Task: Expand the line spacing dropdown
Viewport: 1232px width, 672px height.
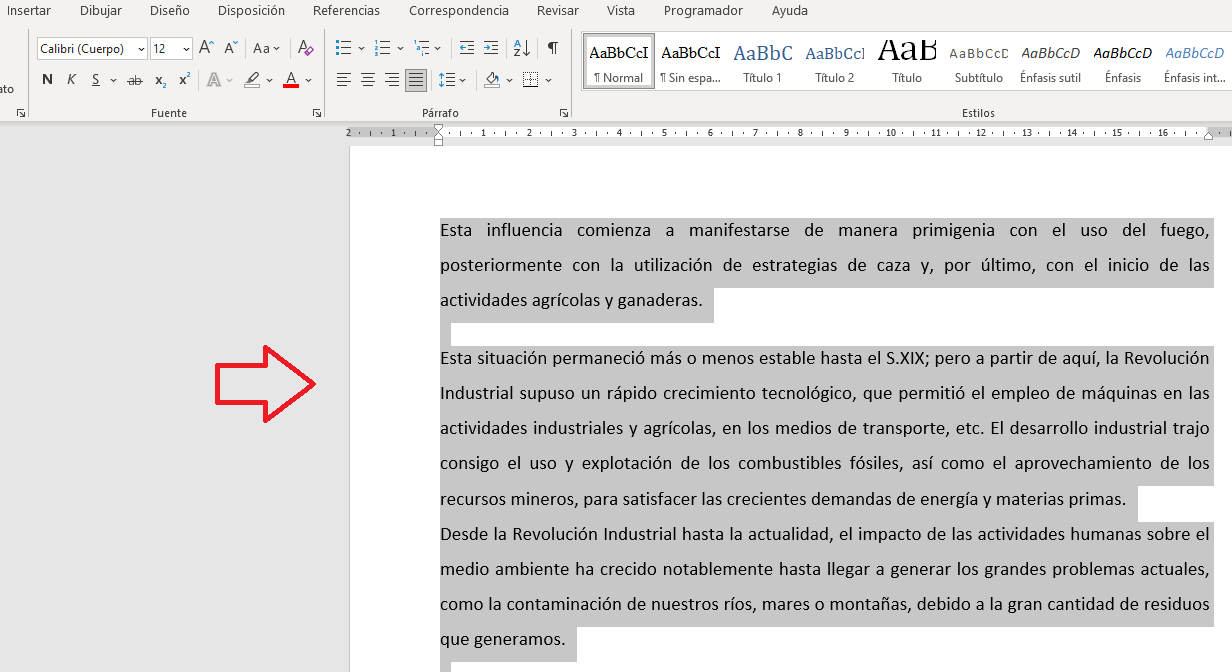Action: tap(462, 80)
